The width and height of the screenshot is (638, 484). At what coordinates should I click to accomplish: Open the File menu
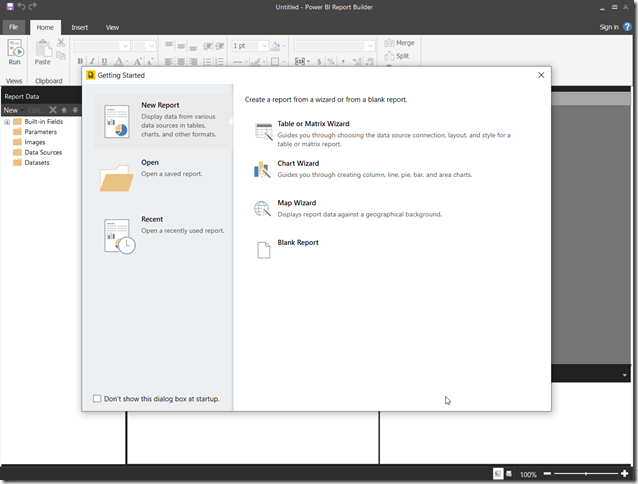(x=14, y=27)
